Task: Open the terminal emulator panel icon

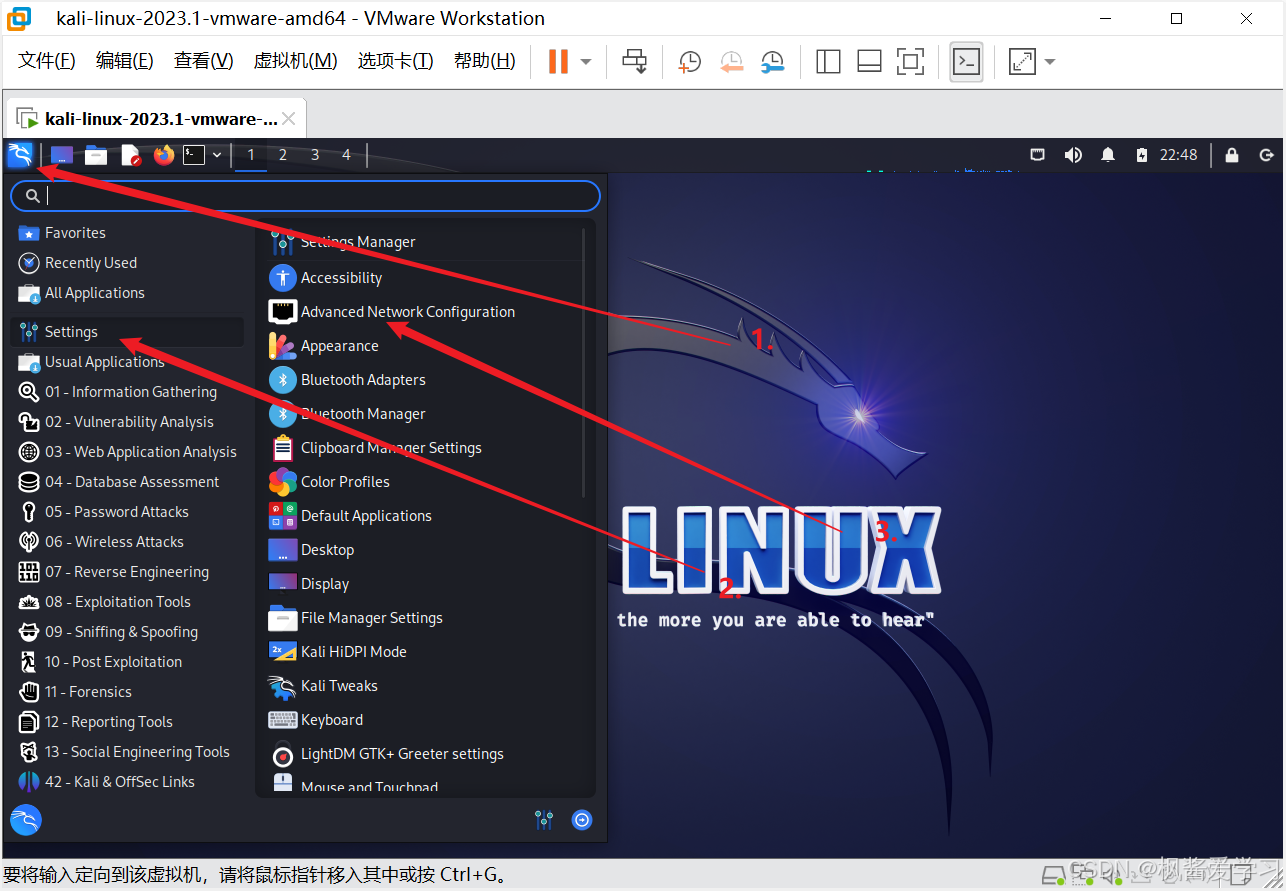Action: [x=195, y=155]
